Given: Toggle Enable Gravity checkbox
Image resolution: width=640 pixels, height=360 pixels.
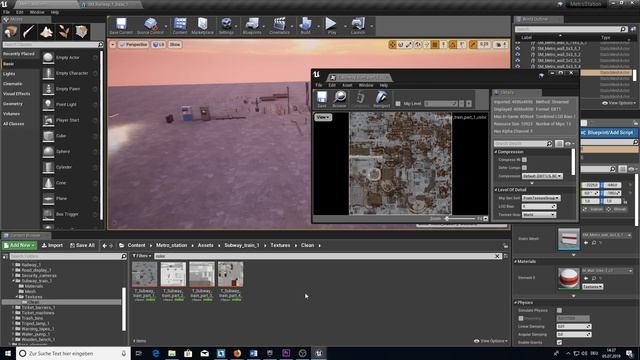Looking at the screenshot, I should 559,342.
